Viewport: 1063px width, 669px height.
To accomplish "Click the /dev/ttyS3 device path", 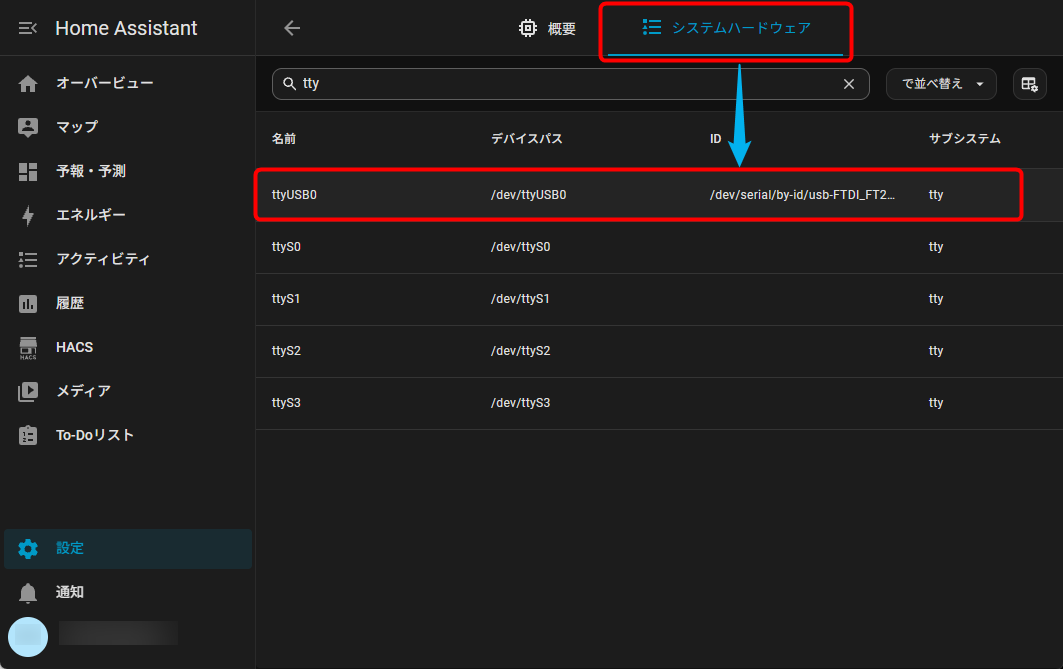I will coord(521,403).
